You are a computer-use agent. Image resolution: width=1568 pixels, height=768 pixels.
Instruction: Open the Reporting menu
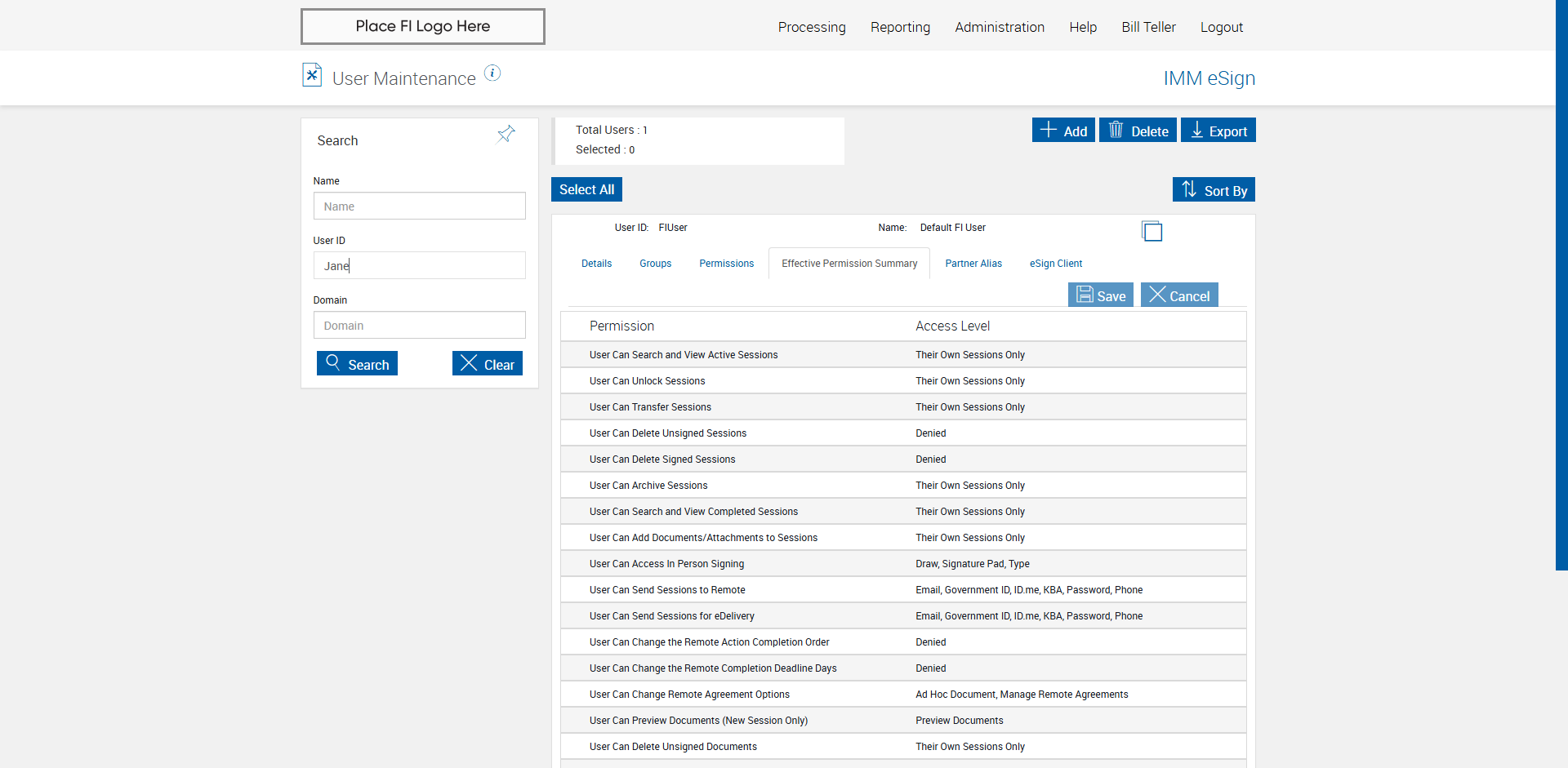tap(900, 27)
